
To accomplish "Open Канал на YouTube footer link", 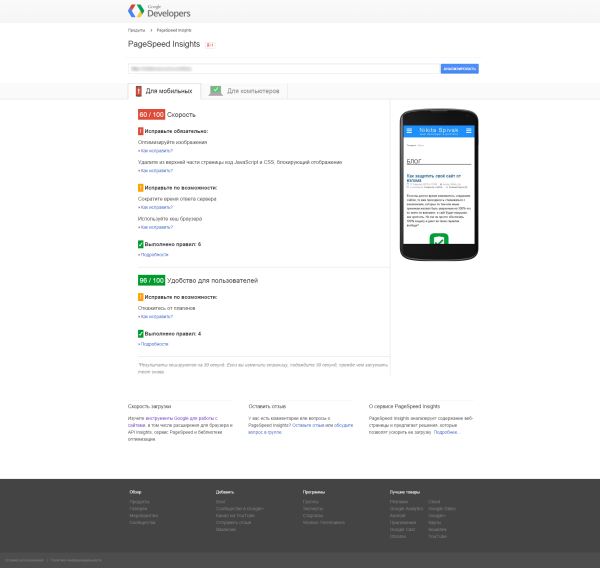I will (235, 516).
